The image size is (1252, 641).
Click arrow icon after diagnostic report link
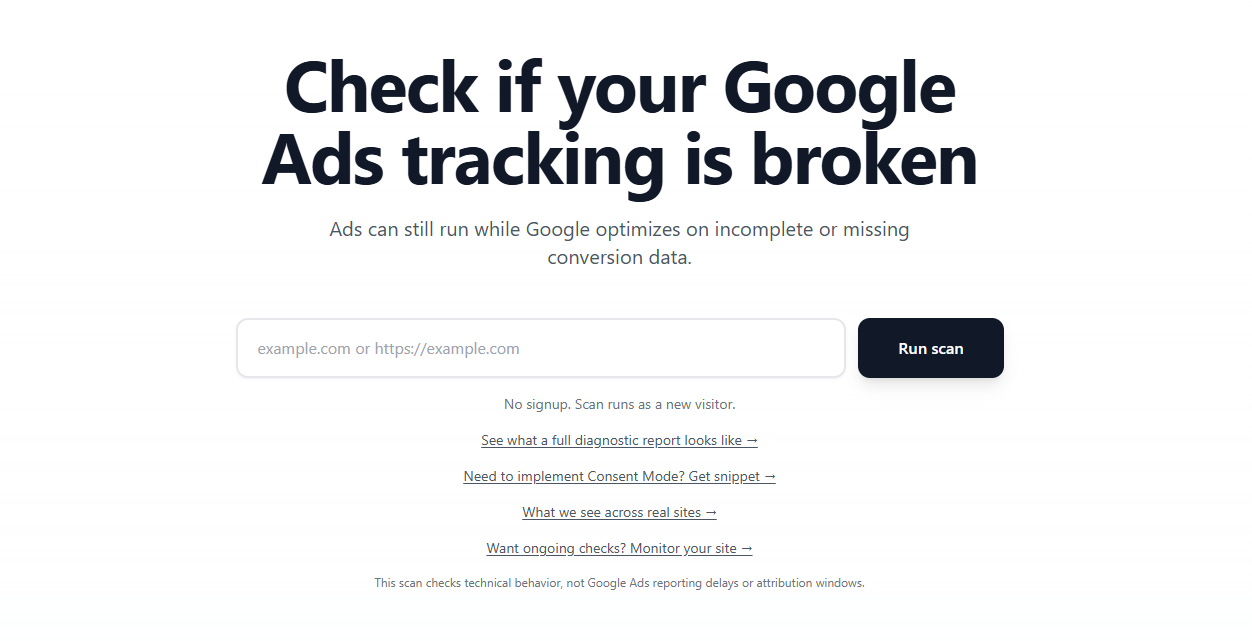point(752,441)
